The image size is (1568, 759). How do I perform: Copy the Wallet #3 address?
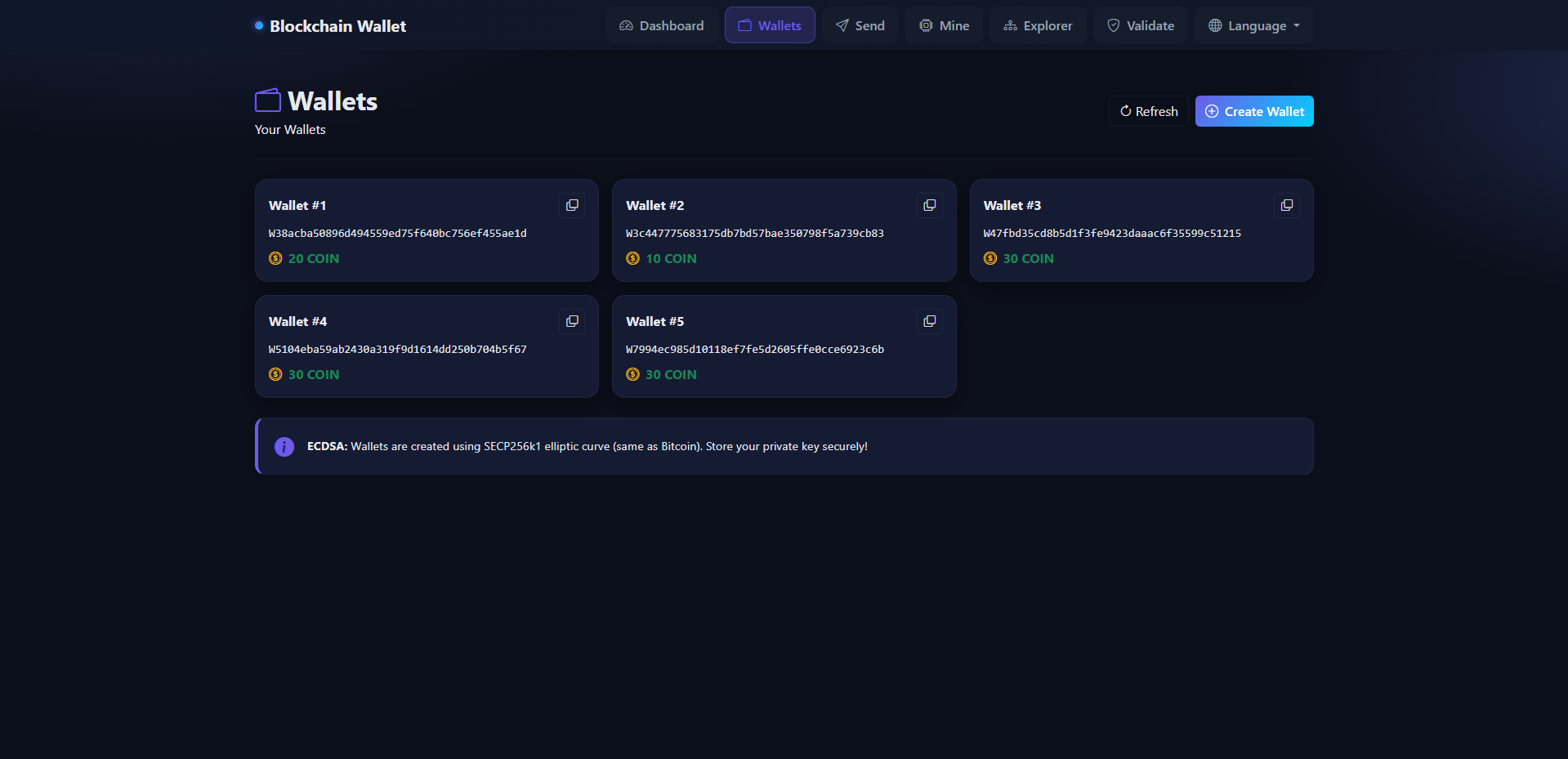point(1286,205)
